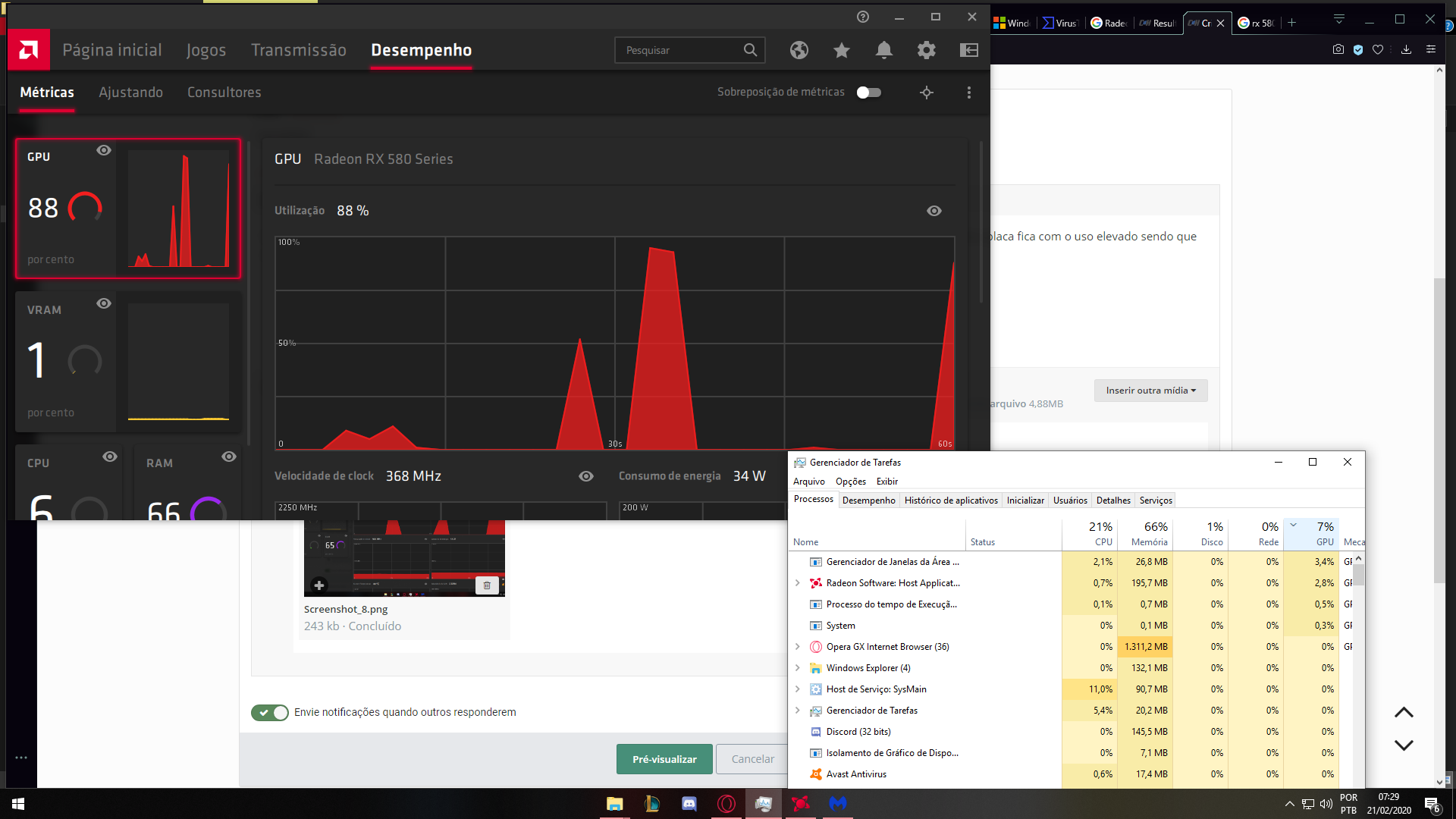The image size is (1456, 819).
Task: Switch to Jogos tab in Radeon Software
Action: pyautogui.click(x=206, y=50)
